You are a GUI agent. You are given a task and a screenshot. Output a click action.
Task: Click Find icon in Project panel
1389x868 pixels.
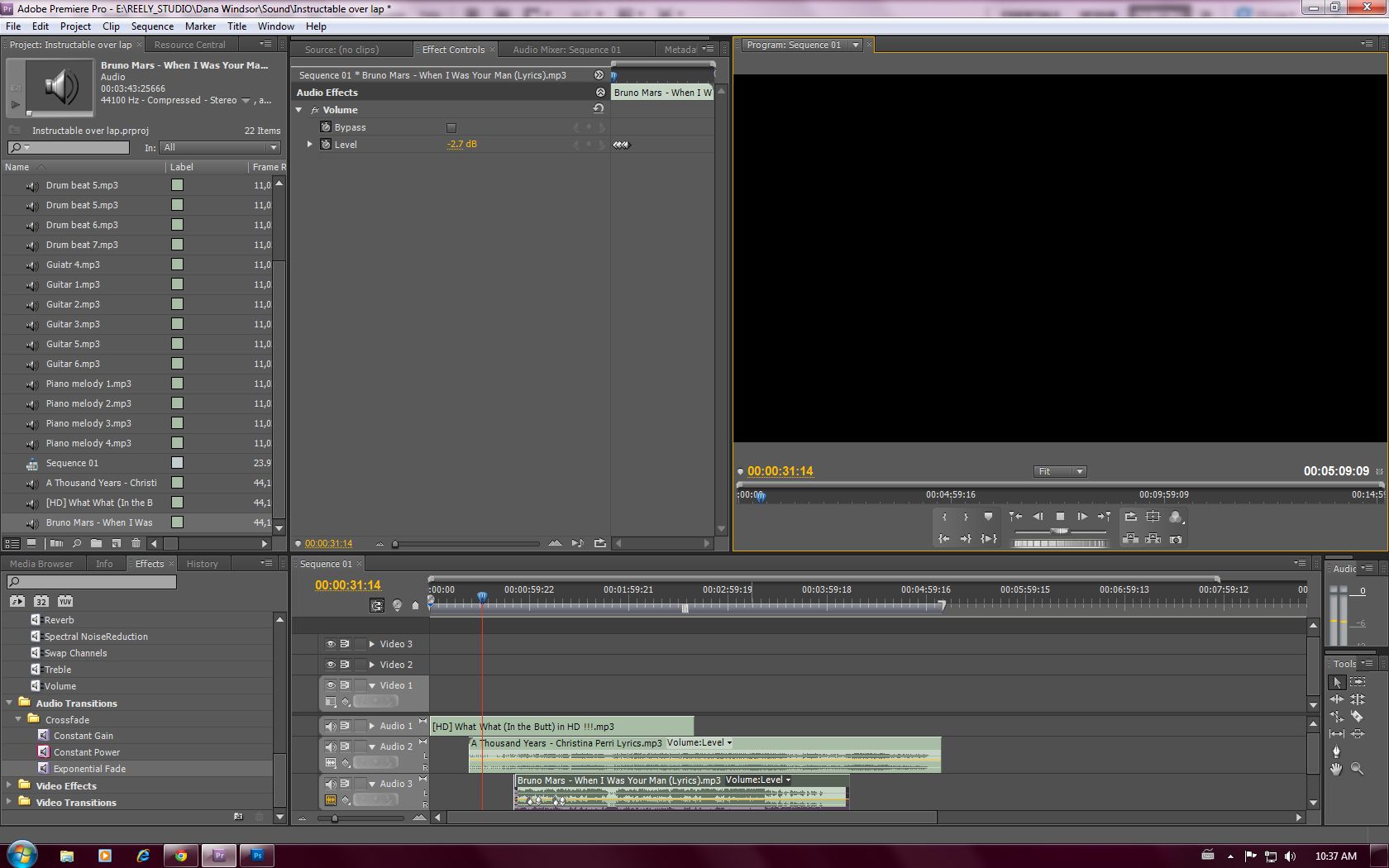tap(76, 544)
